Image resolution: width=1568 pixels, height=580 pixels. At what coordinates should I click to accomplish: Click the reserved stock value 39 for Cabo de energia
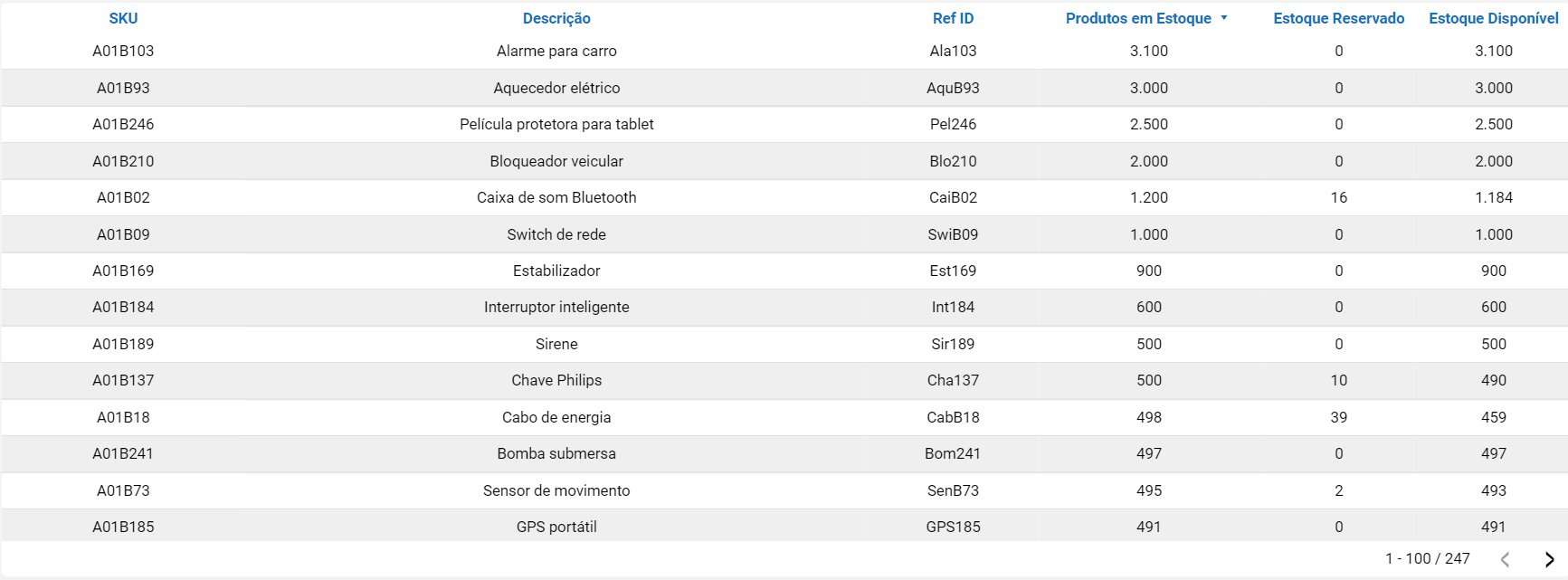click(1338, 417)
